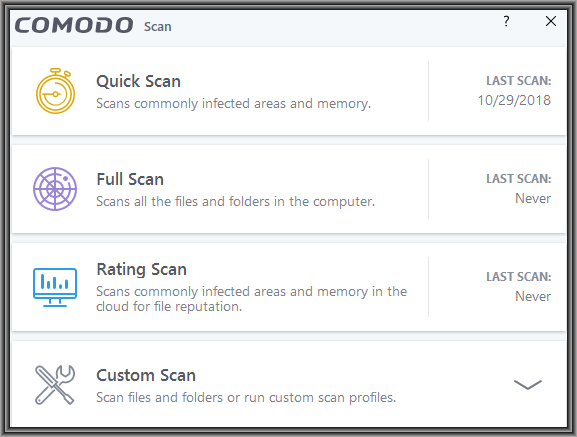Click Rating Scan's 'Never' last scan status
The image size is (577, 437).
coord(533,296)
